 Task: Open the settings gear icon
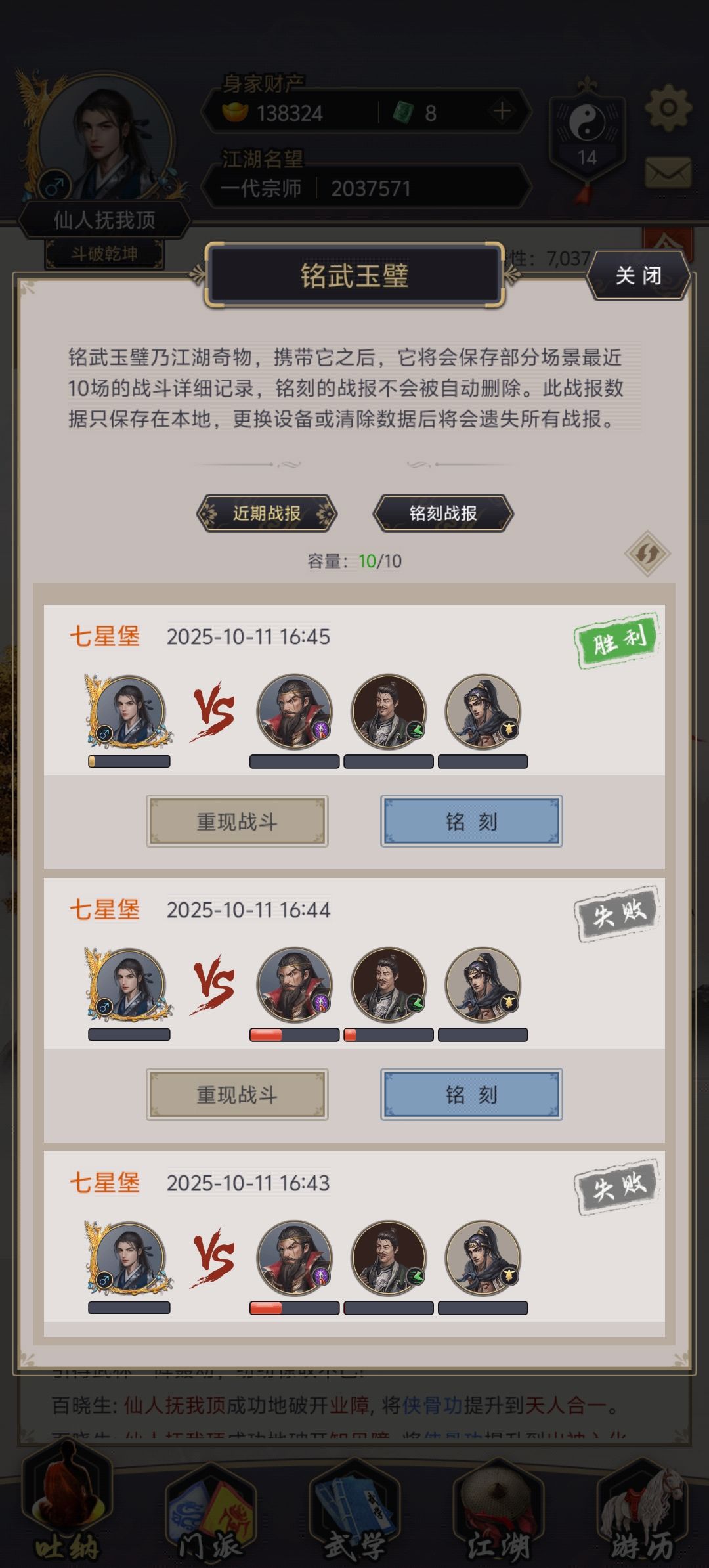[668, 108]
